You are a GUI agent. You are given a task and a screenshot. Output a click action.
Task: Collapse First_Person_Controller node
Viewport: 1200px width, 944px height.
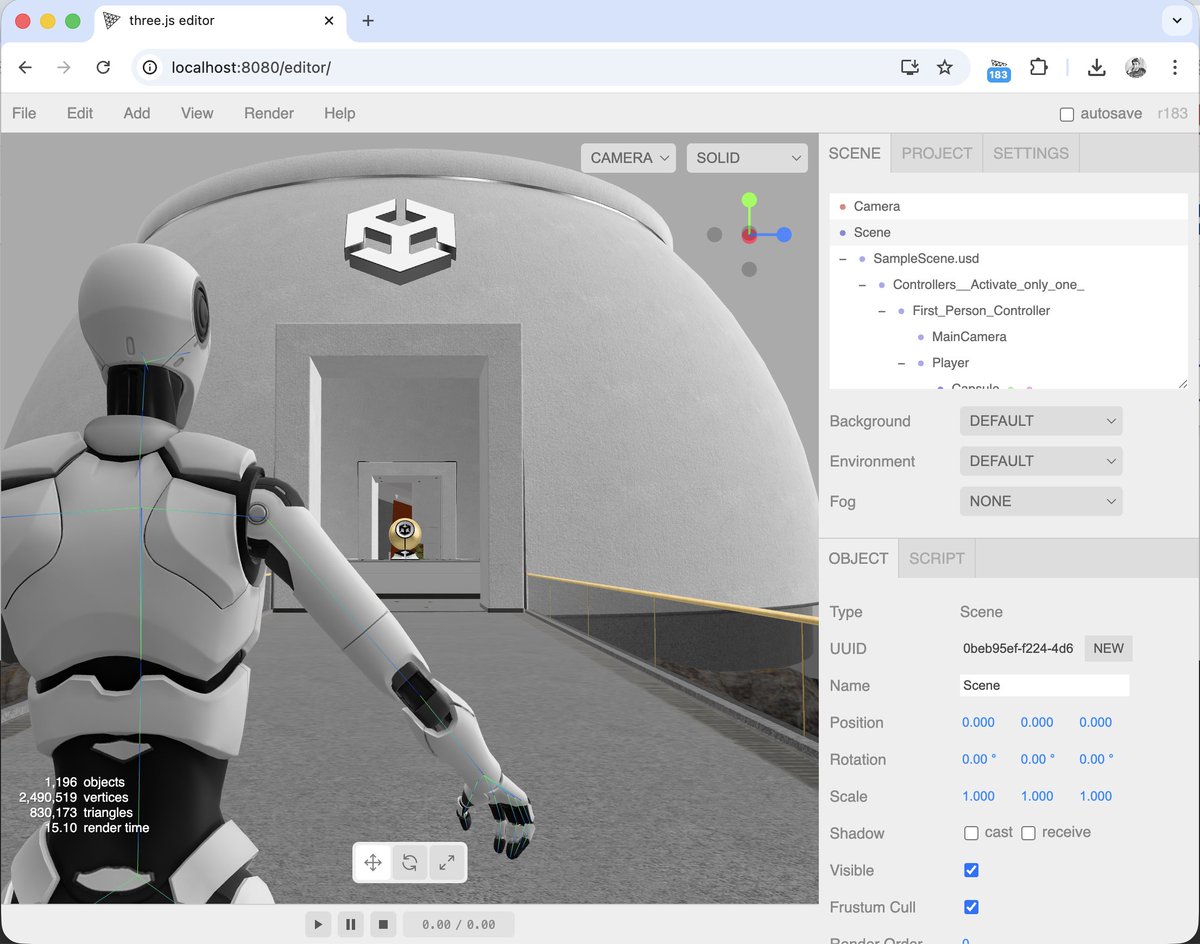(882, 310)
